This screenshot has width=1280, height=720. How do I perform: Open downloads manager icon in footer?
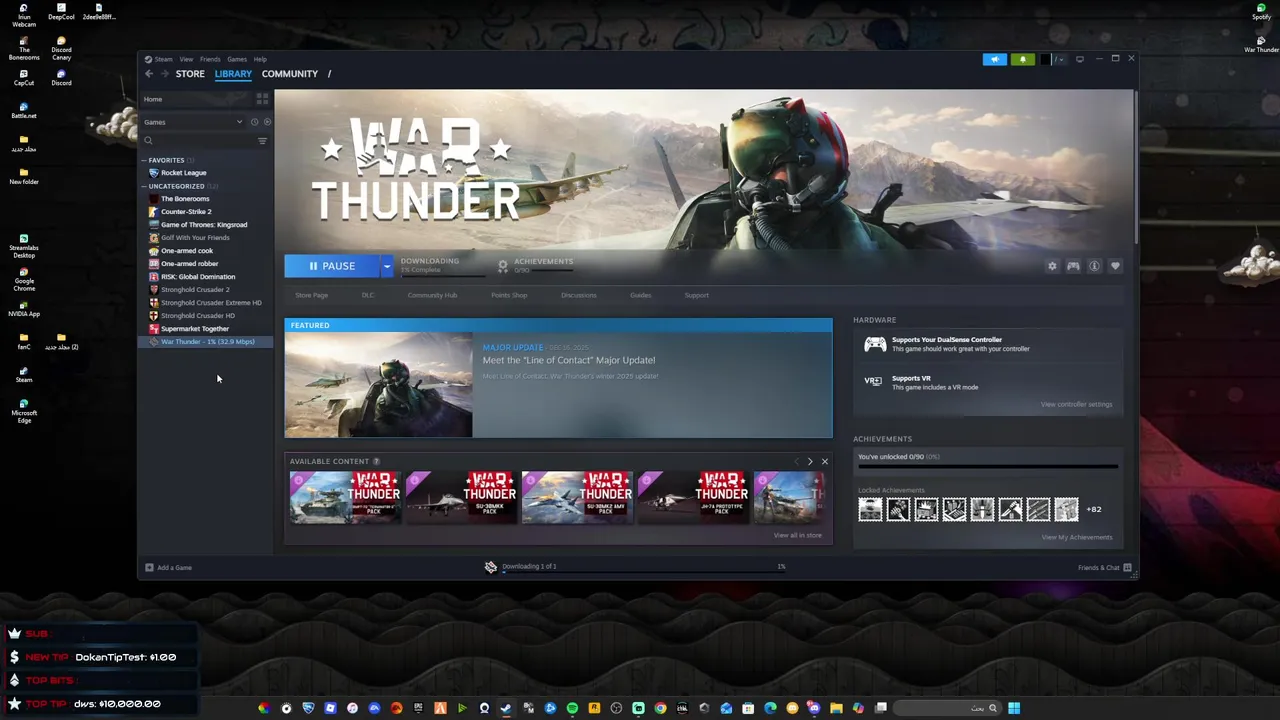(490, 567)
